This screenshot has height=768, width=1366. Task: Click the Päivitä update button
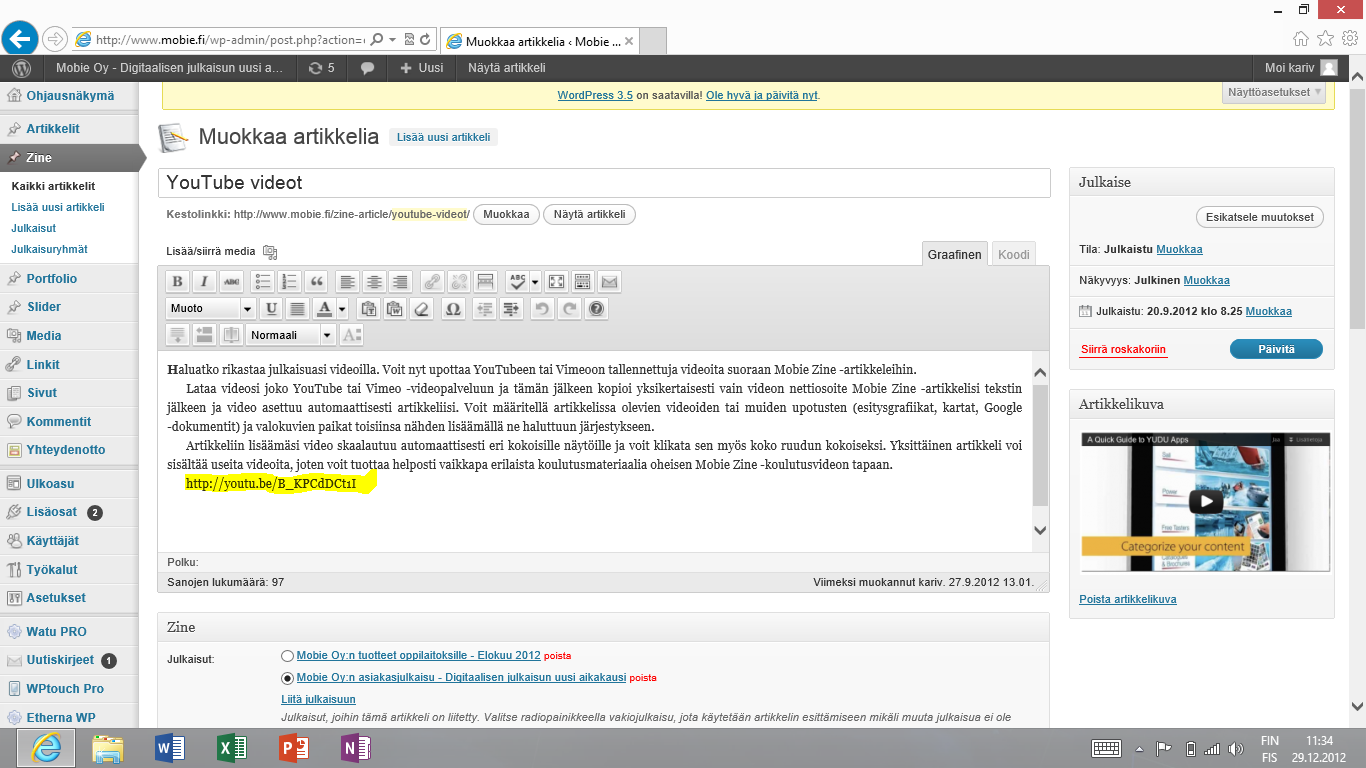tap(1275, 349)
